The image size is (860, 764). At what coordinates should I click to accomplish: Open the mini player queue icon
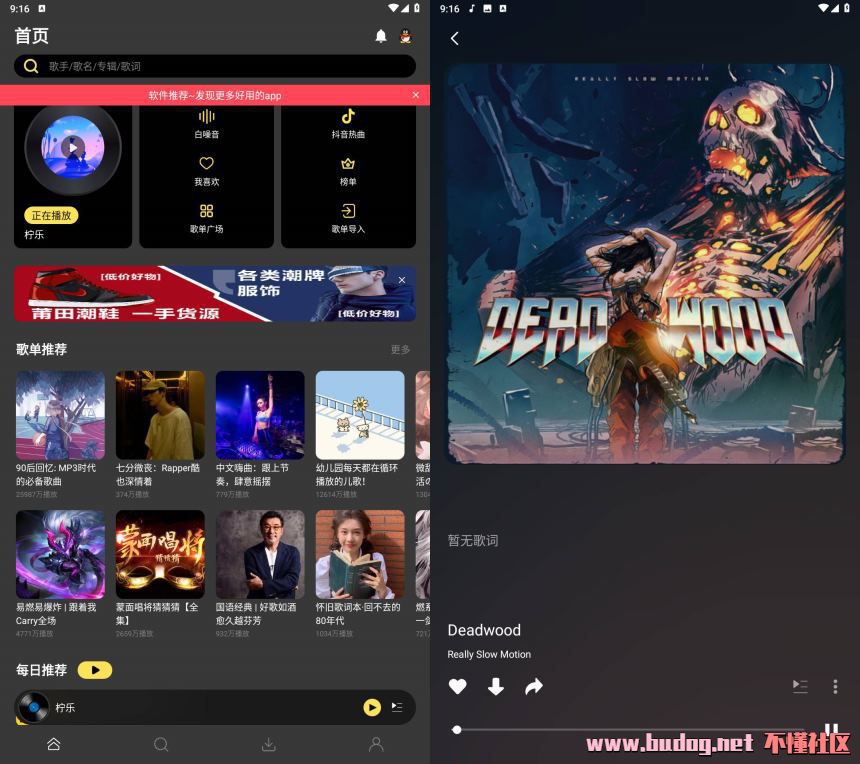[397, 707]
